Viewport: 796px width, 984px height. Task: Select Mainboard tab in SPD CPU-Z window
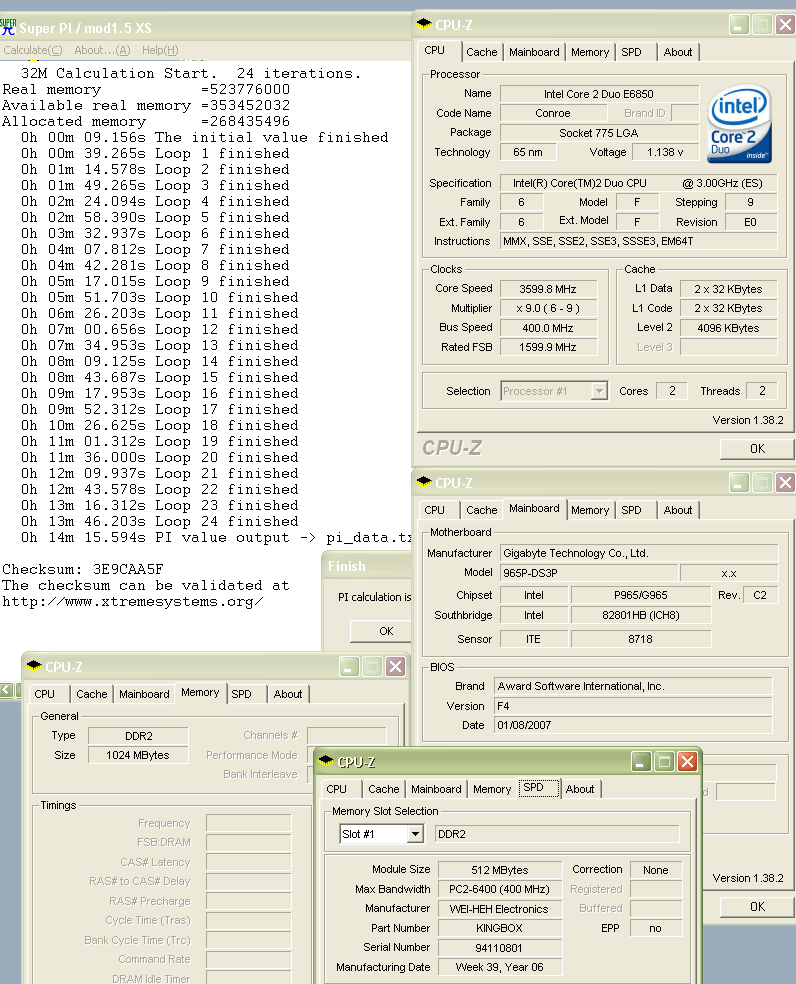coord(436,789)
